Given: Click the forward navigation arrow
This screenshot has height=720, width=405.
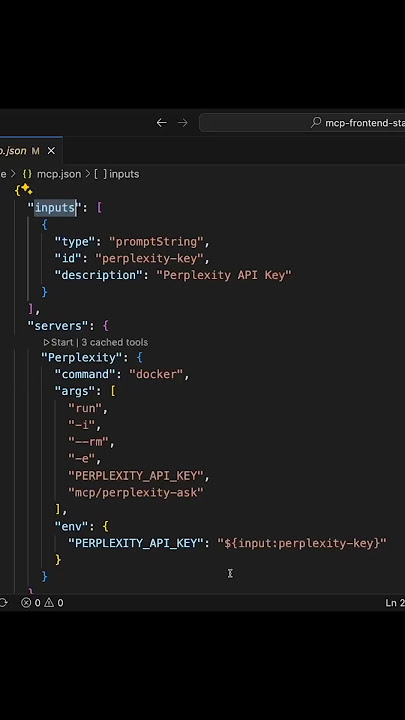Looking at the screenshot, I should pos(183,123).
